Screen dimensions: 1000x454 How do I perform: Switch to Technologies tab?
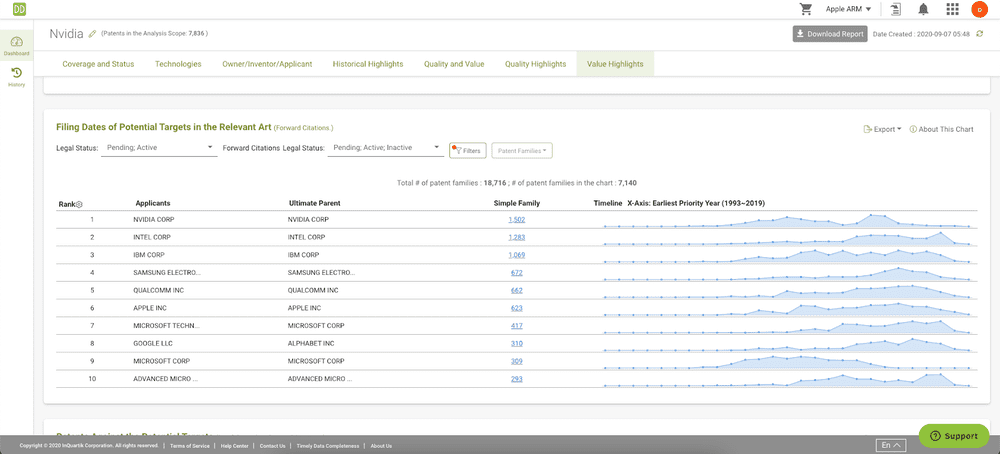pos(178,64)
